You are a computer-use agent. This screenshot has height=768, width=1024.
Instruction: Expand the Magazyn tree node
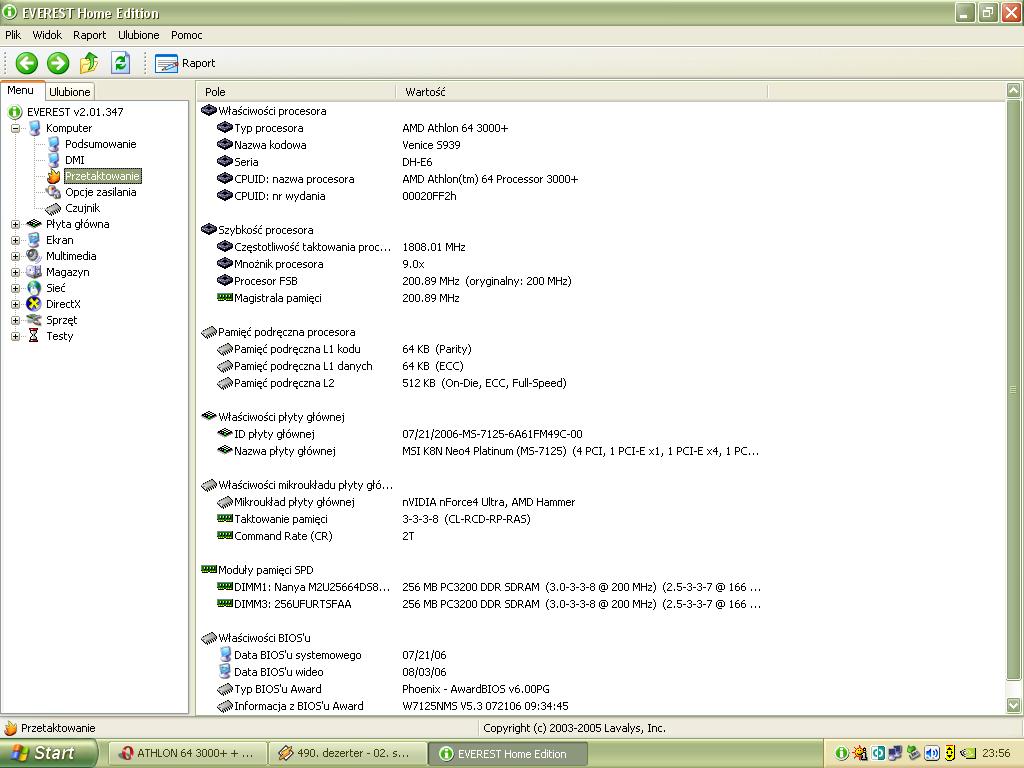pos(15,272)
